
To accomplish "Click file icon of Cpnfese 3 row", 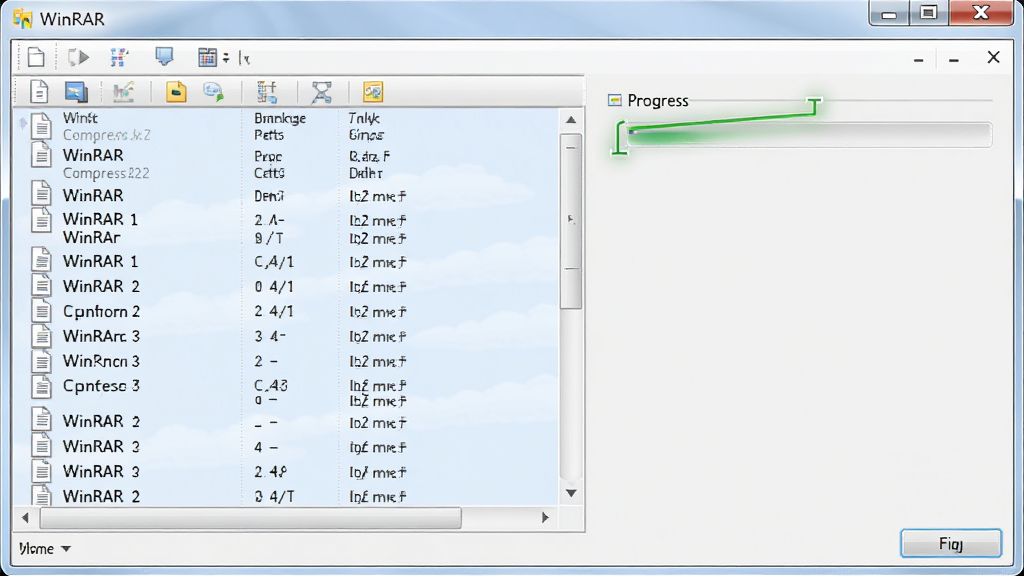I will click(x=42, y=386).
